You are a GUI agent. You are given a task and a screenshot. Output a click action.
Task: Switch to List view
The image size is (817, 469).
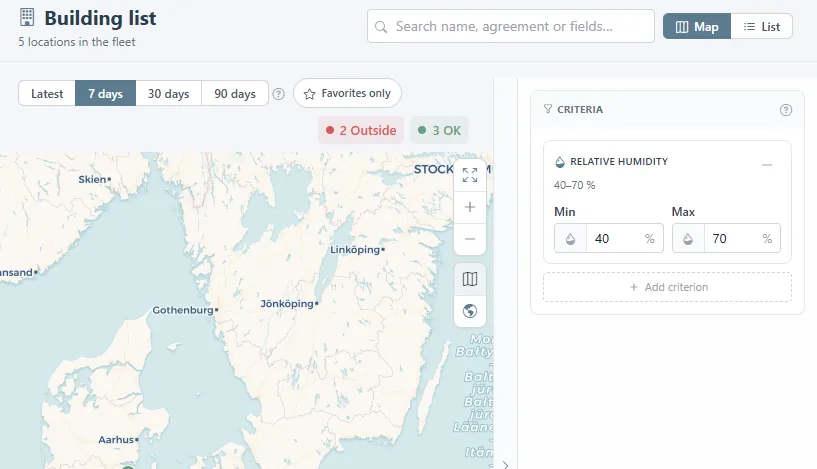click(762, 27)
